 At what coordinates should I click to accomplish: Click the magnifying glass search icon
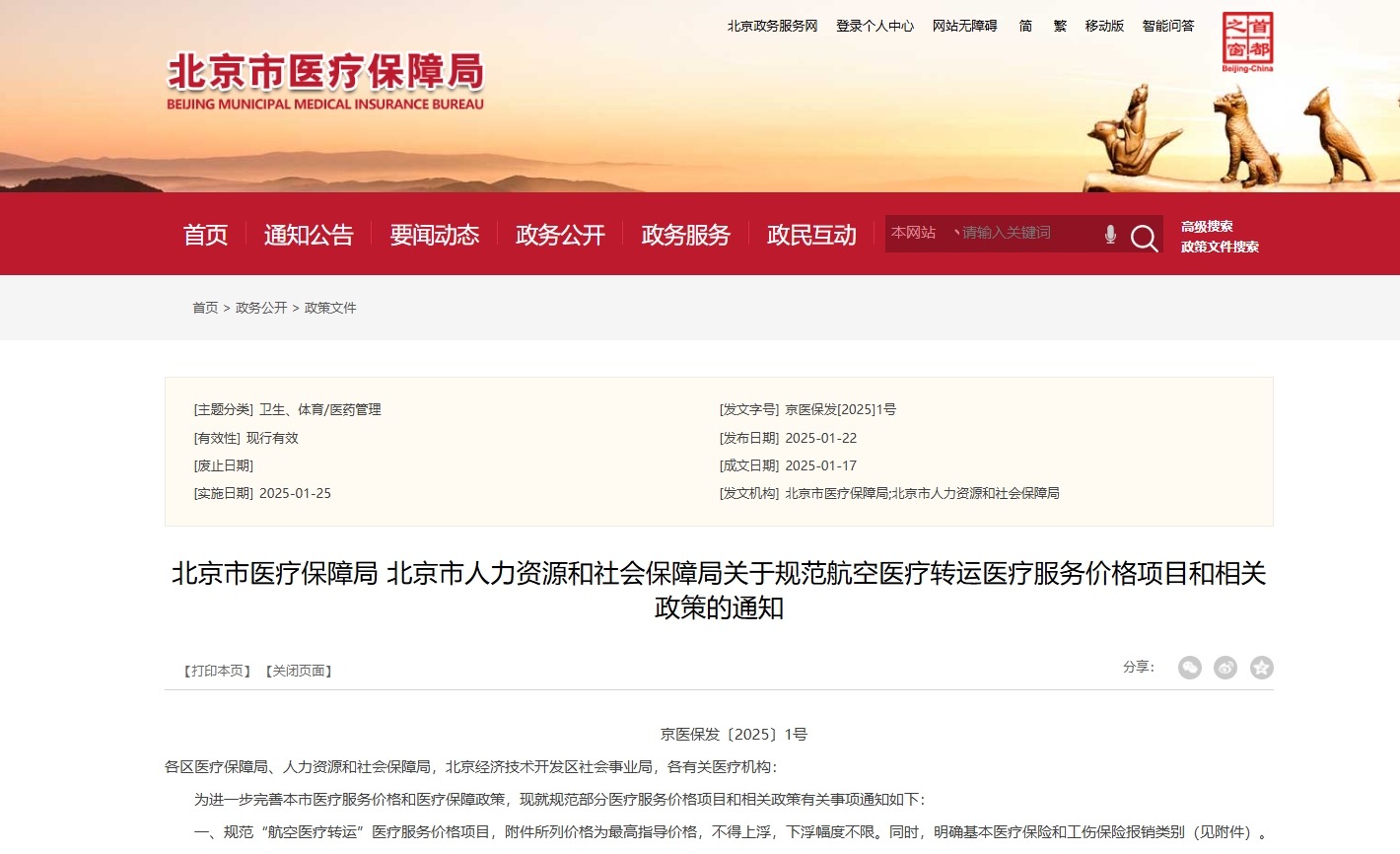1144,237
